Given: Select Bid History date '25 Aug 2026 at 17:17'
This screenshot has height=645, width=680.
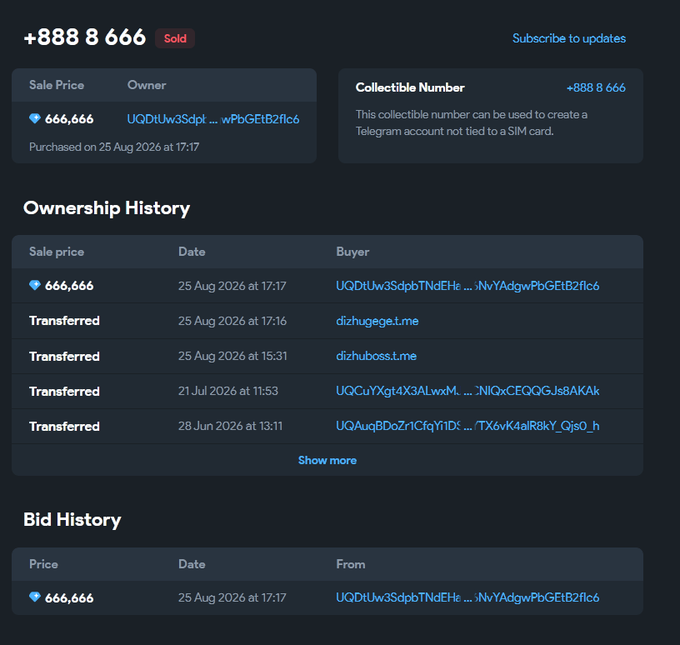Looking at the screenshot, I should [232, 598].
